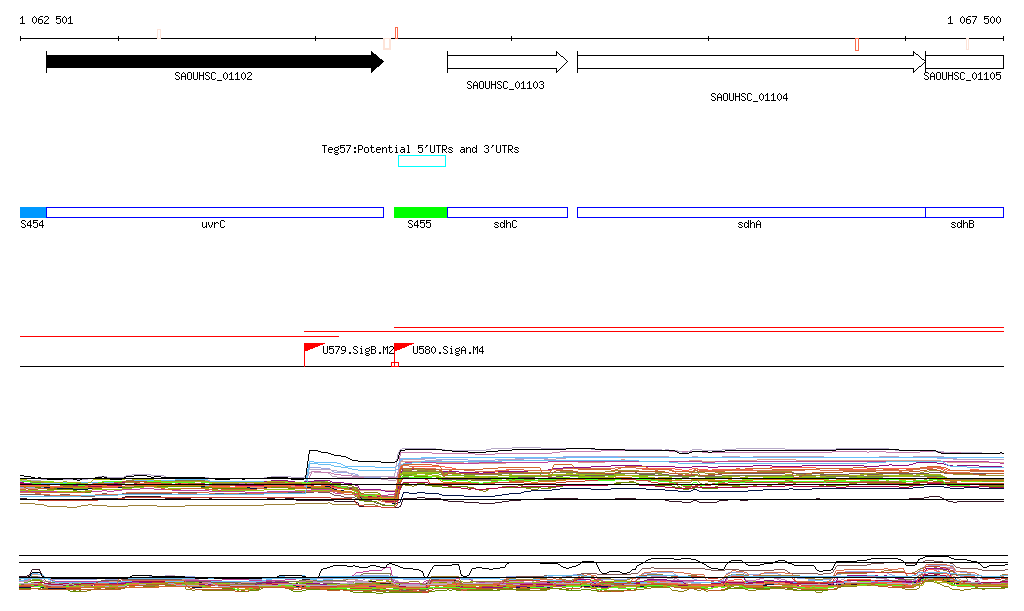Click the SAOUHSC_01105 gene box
The width and height of the screenshot is (1024, 611).
(x=964, y=62)
